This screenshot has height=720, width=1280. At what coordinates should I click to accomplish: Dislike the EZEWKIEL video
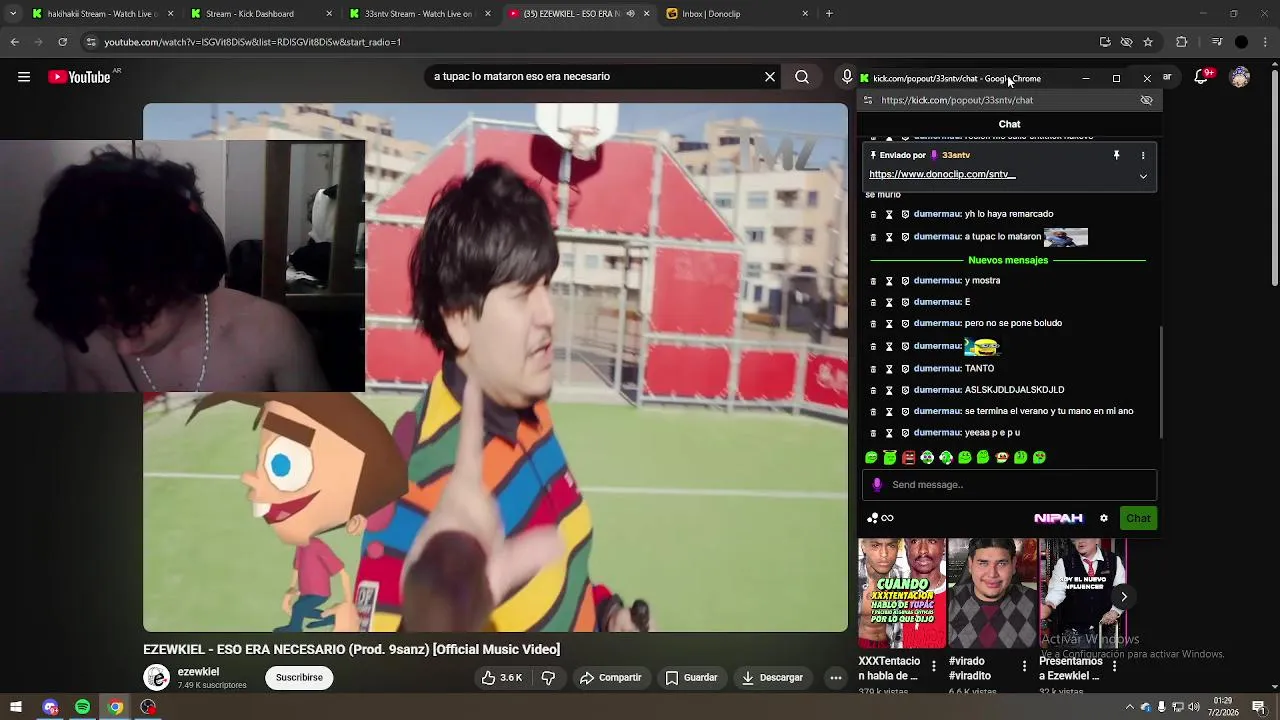click(x=548, y=678)
